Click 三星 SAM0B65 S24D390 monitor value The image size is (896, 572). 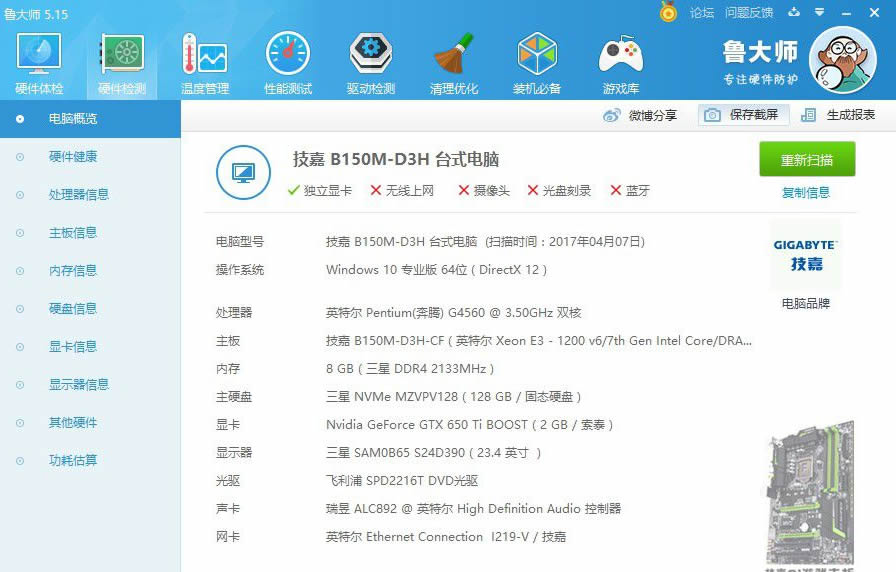[x=433, y=453]
